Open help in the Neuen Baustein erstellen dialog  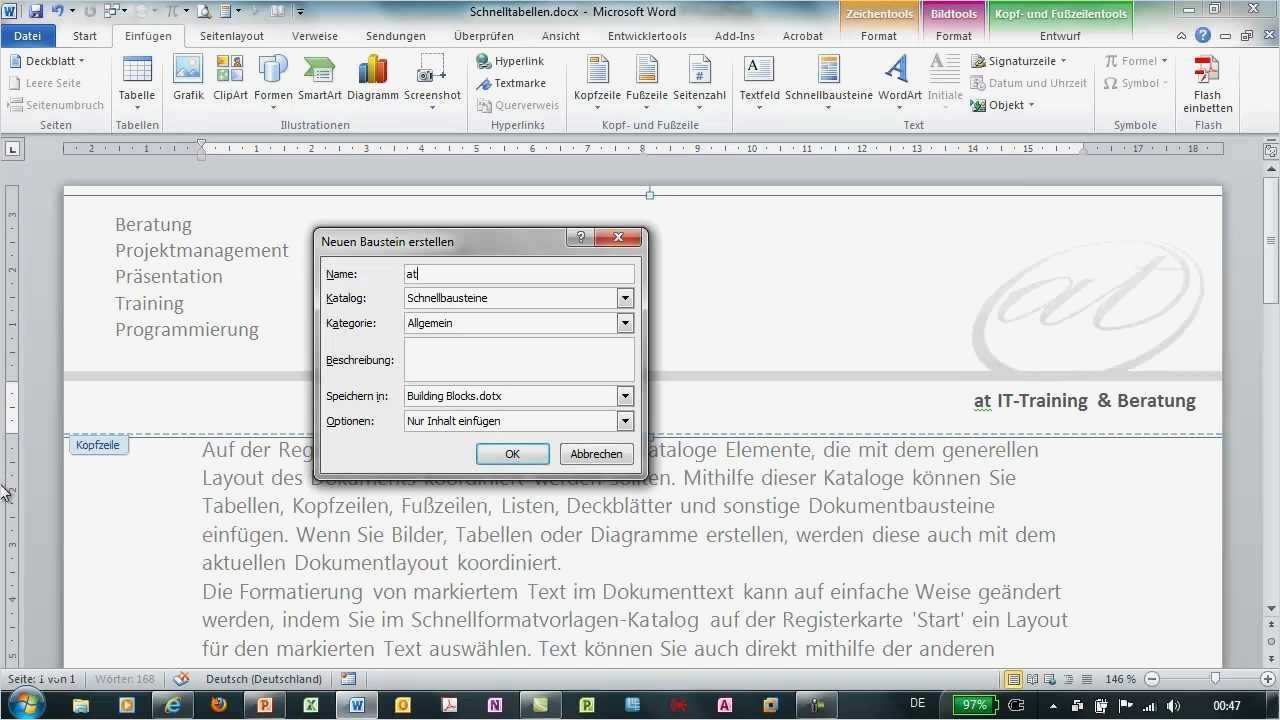(580, 238)
